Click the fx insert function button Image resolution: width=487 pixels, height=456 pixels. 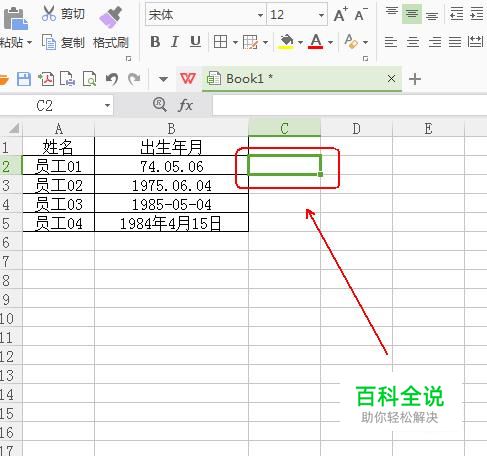click(x=185, y=105)
